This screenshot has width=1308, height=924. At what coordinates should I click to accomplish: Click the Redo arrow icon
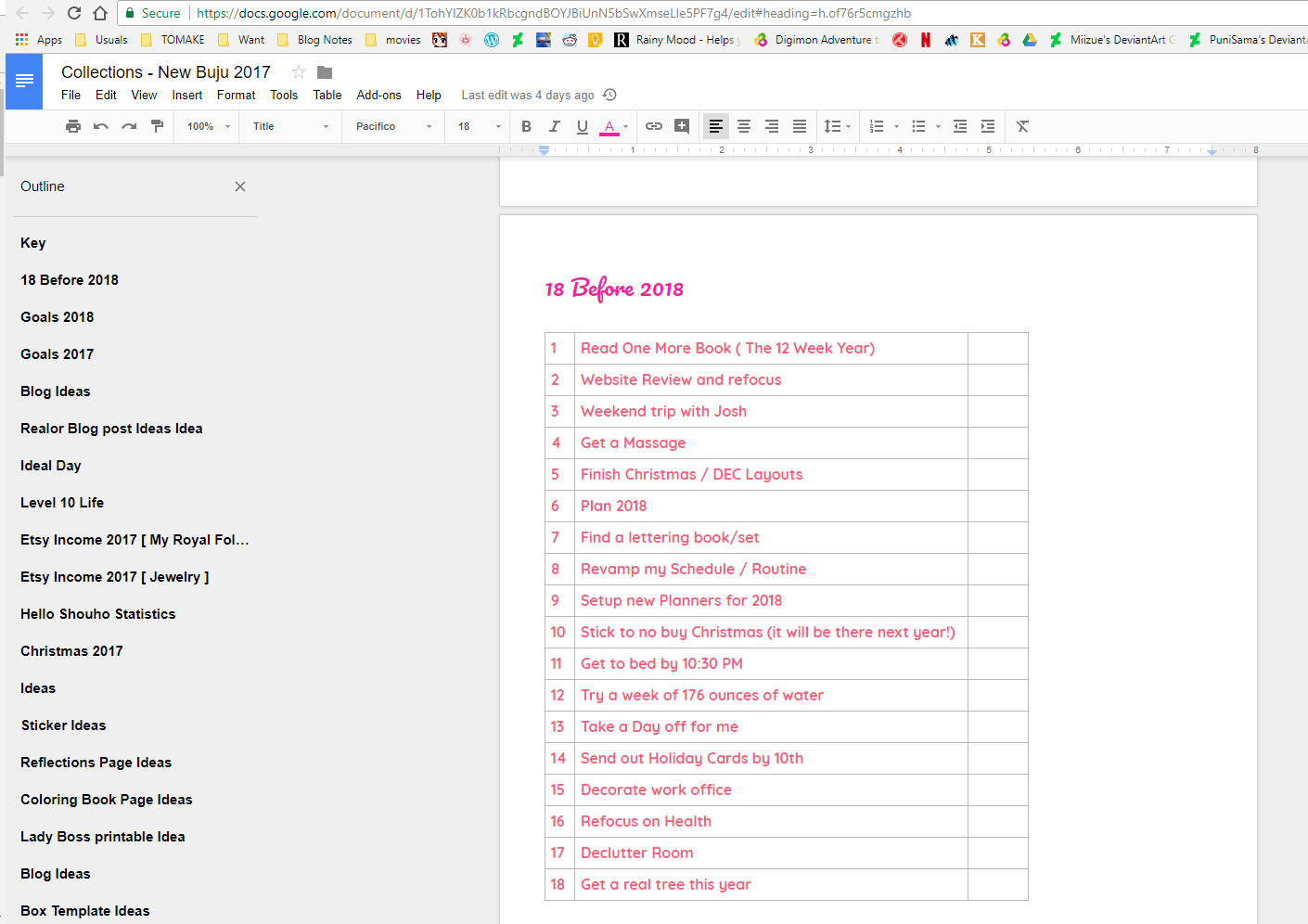tap(129, 126)
